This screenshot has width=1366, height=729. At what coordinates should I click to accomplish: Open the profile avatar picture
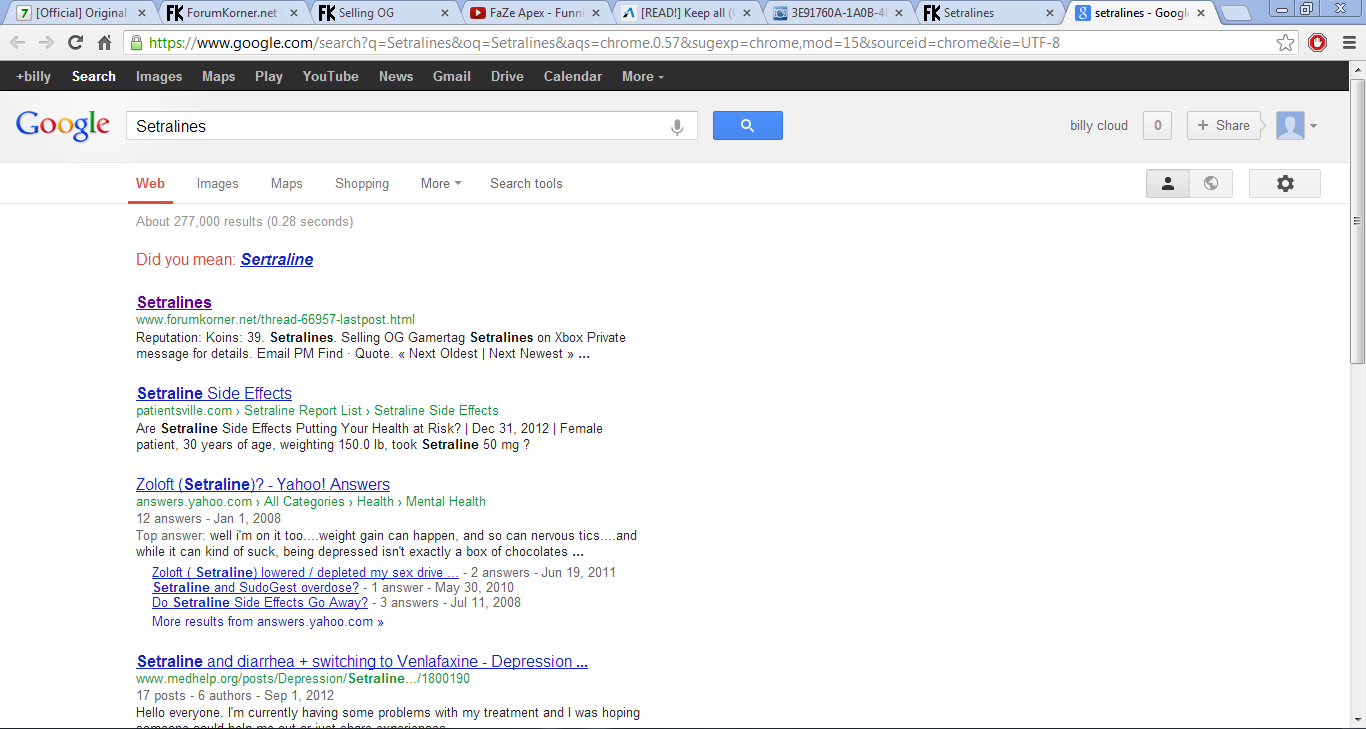(x=1290, y=126)
